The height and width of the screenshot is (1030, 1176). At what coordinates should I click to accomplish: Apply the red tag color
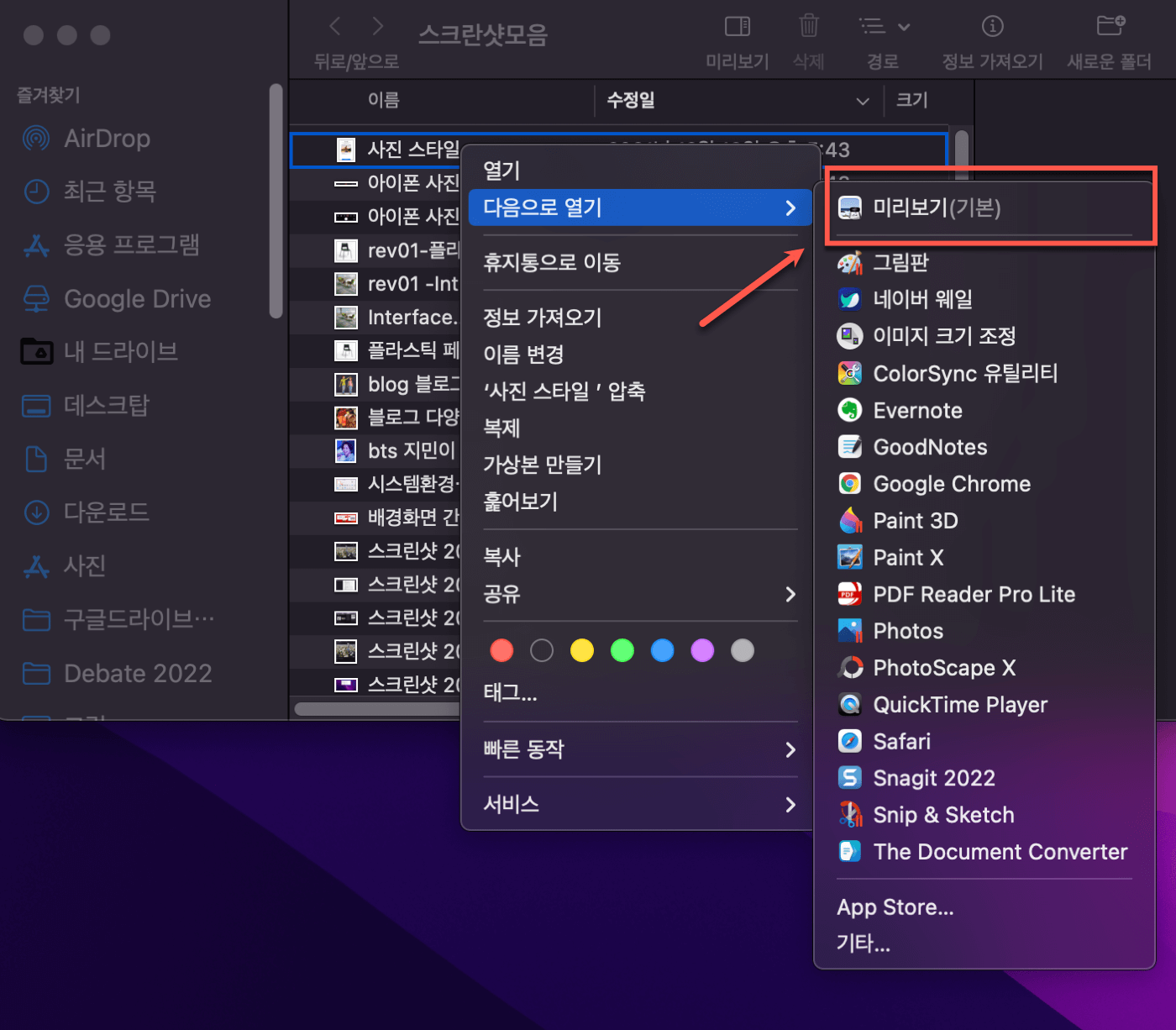[x=501, y=650]
